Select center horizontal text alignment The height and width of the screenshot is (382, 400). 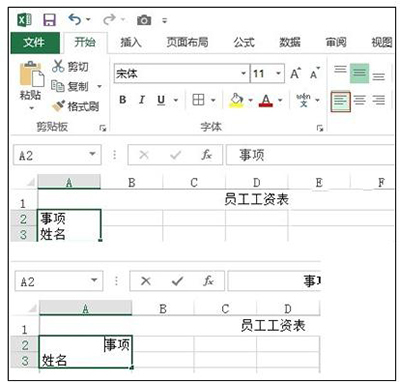[360, 100]
